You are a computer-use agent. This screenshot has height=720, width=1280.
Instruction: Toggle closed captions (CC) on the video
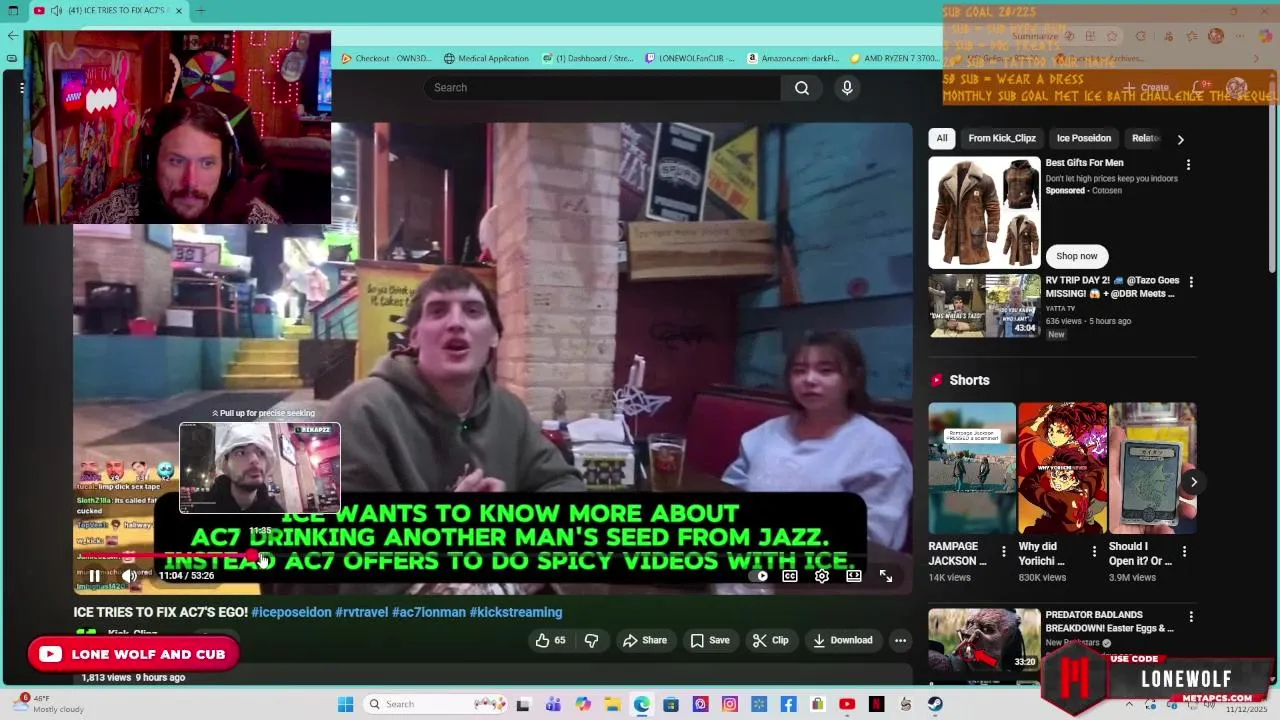pos(790,576)
